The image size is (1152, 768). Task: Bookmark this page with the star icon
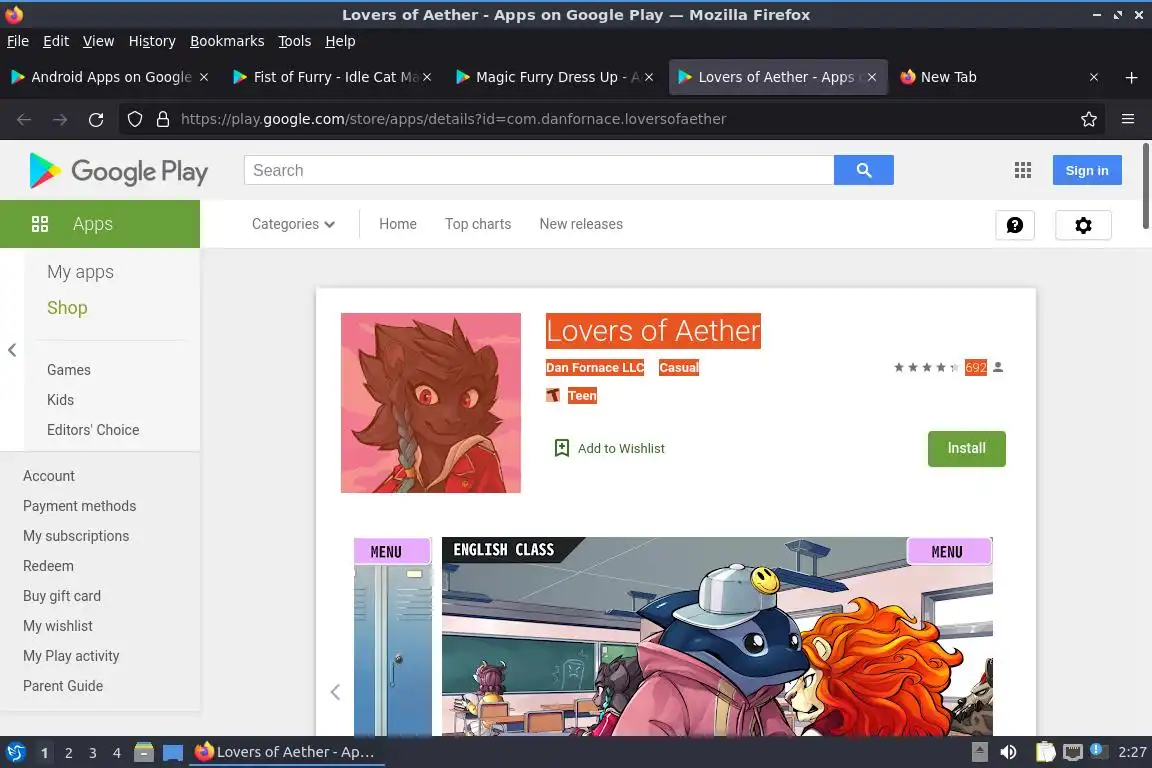point(1089,119)
